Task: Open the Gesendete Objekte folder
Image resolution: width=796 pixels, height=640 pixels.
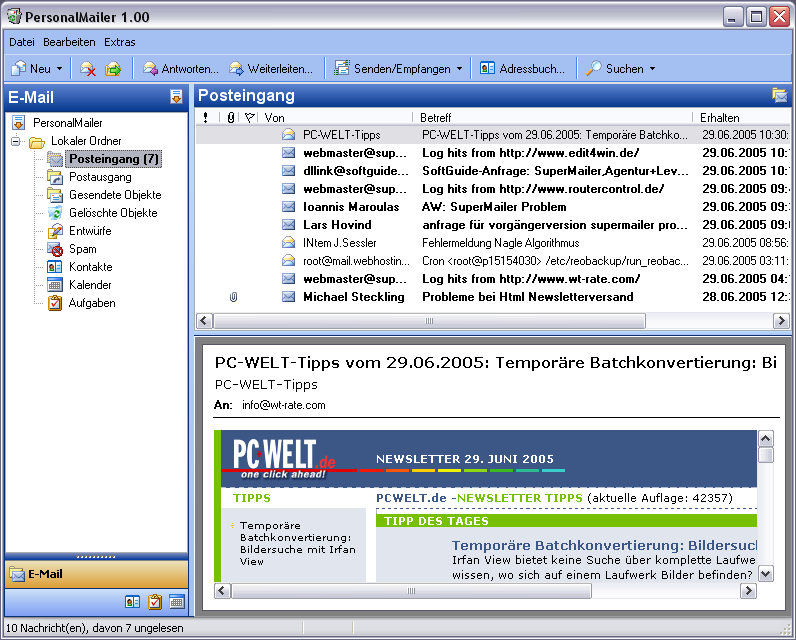Action: click(x=115, y=195)
